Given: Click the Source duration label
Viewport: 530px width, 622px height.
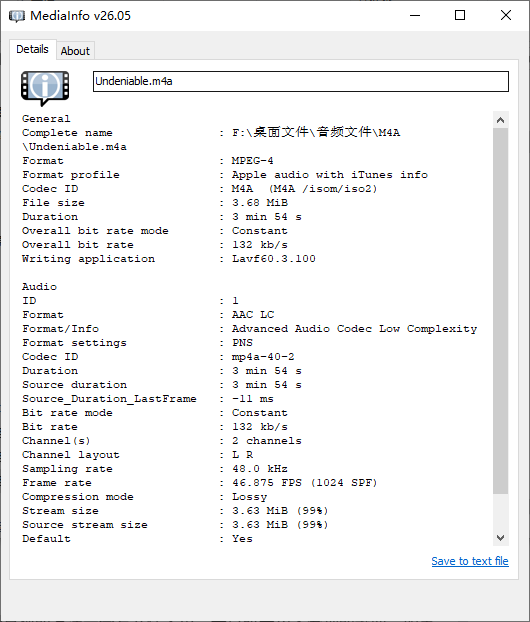Looking at the screenshot, I should click(x=75, y=384).
